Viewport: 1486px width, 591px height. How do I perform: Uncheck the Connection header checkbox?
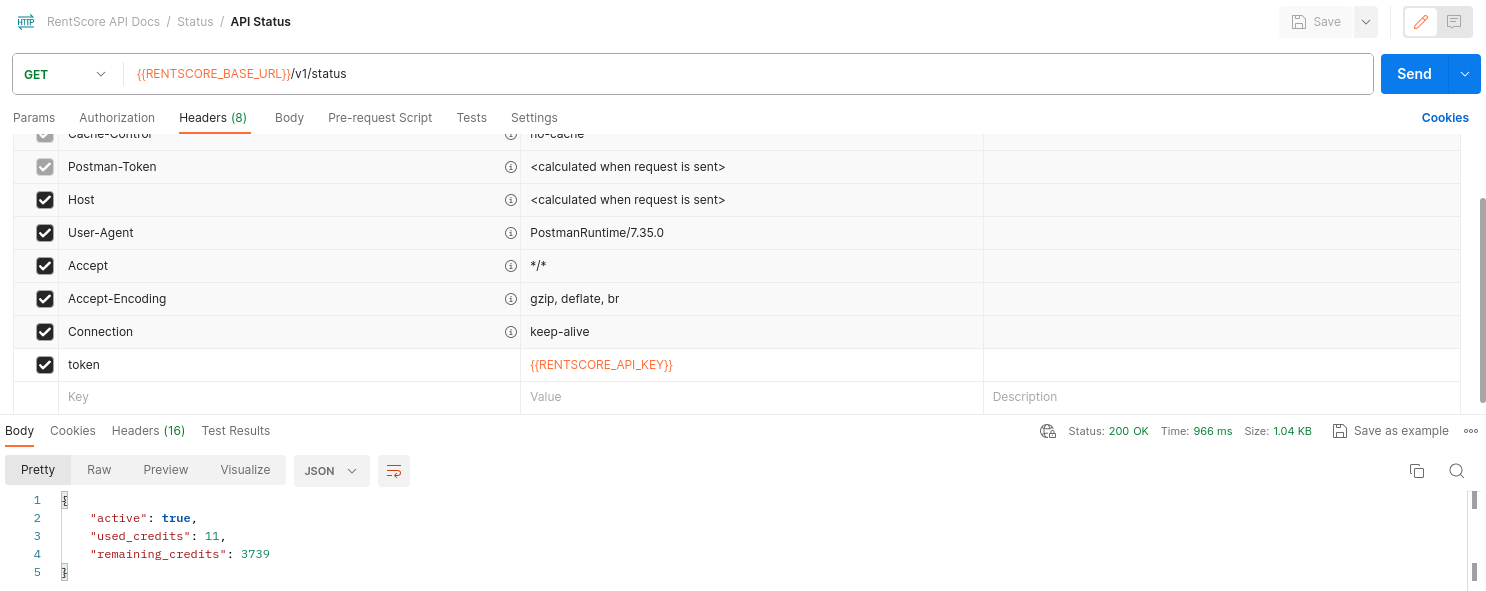tap(45, 332)
